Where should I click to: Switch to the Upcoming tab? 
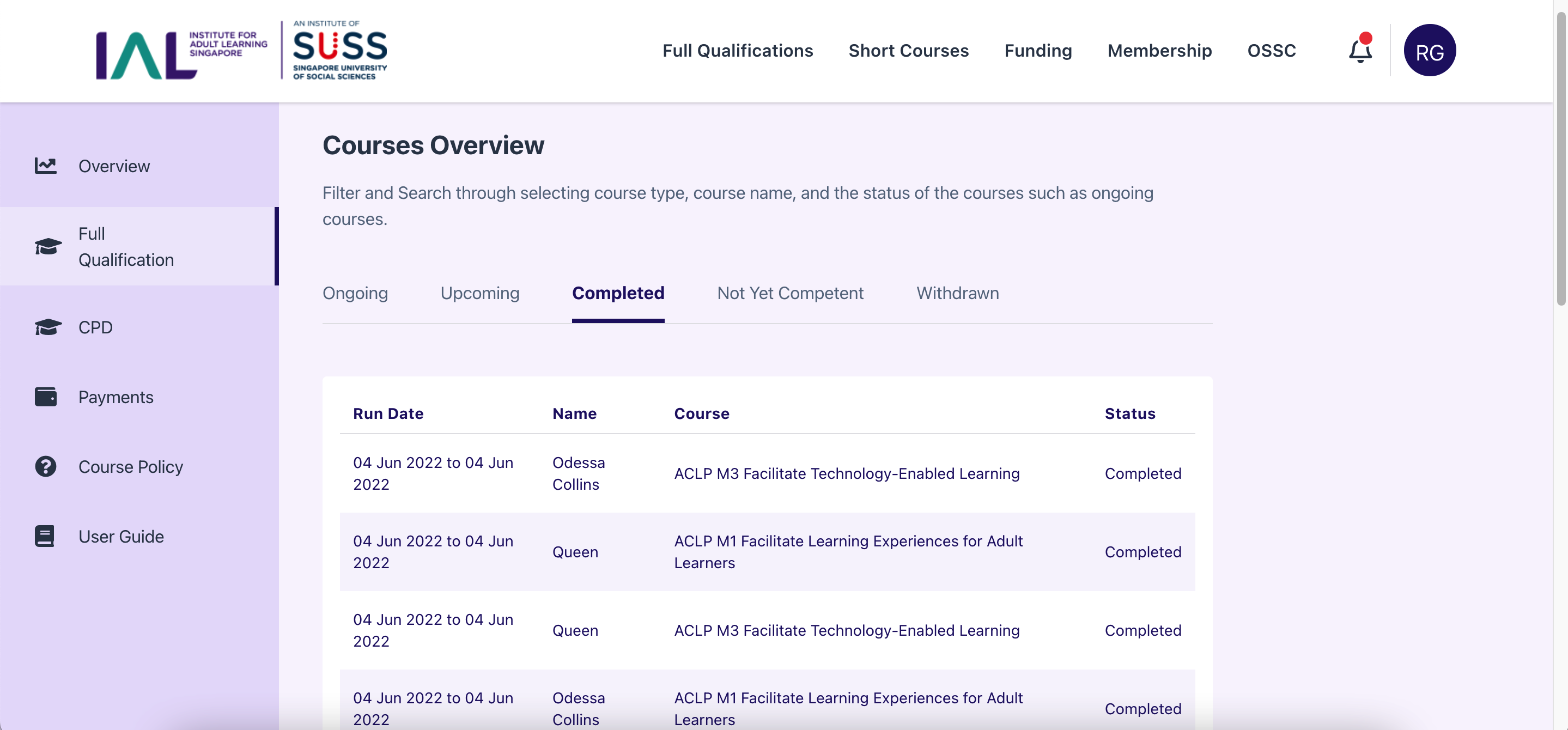(x=479, y=293)
